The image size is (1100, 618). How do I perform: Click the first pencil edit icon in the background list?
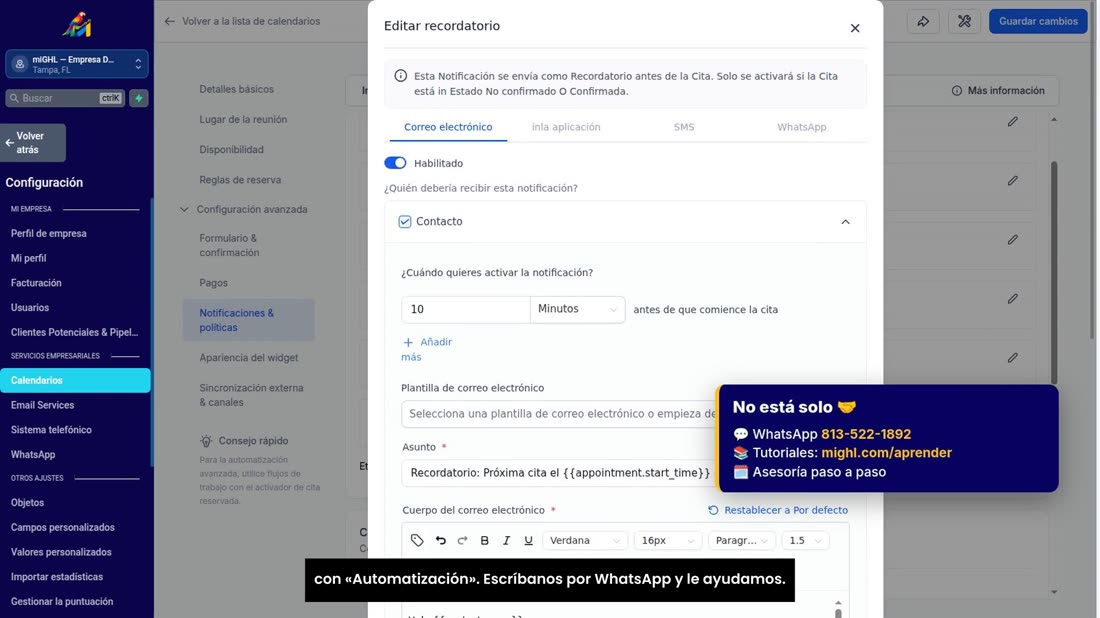point(1012,121)
